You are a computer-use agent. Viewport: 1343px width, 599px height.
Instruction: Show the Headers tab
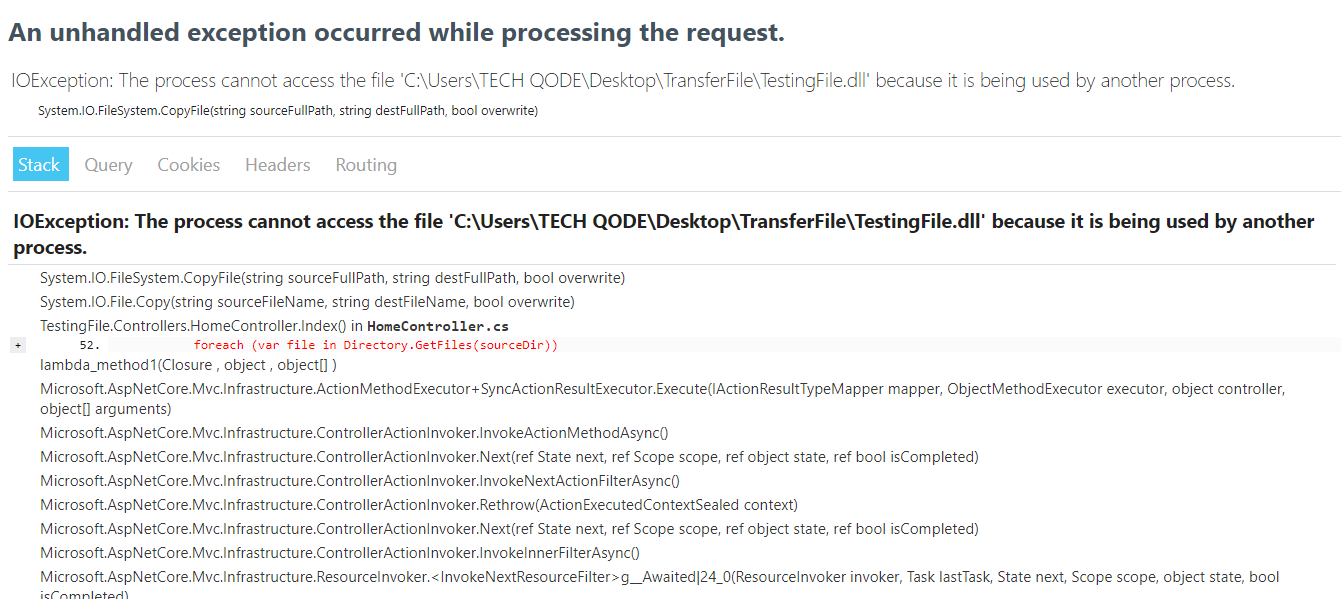(277, 165)
